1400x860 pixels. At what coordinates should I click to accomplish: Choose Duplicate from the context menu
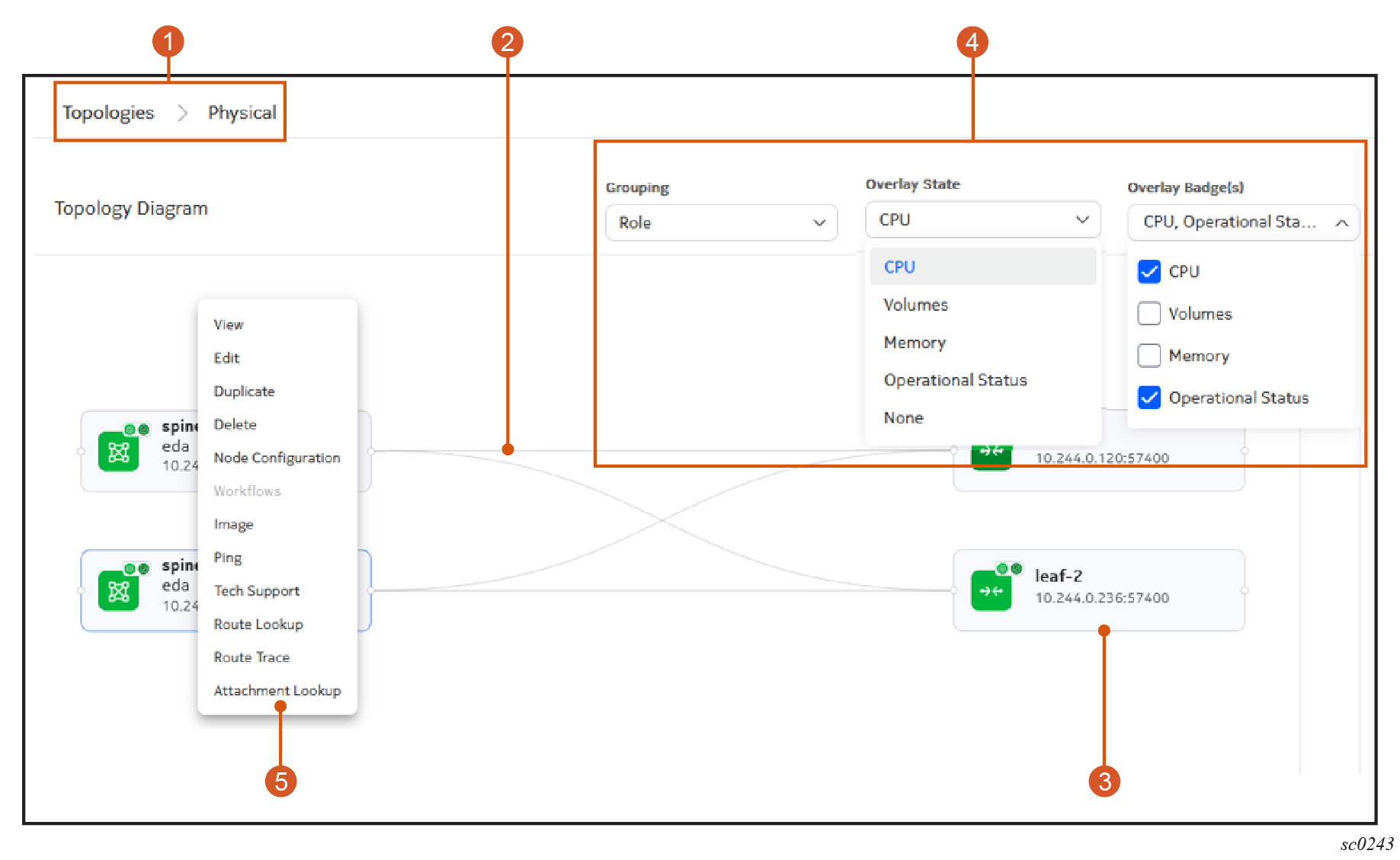[277, 391]
